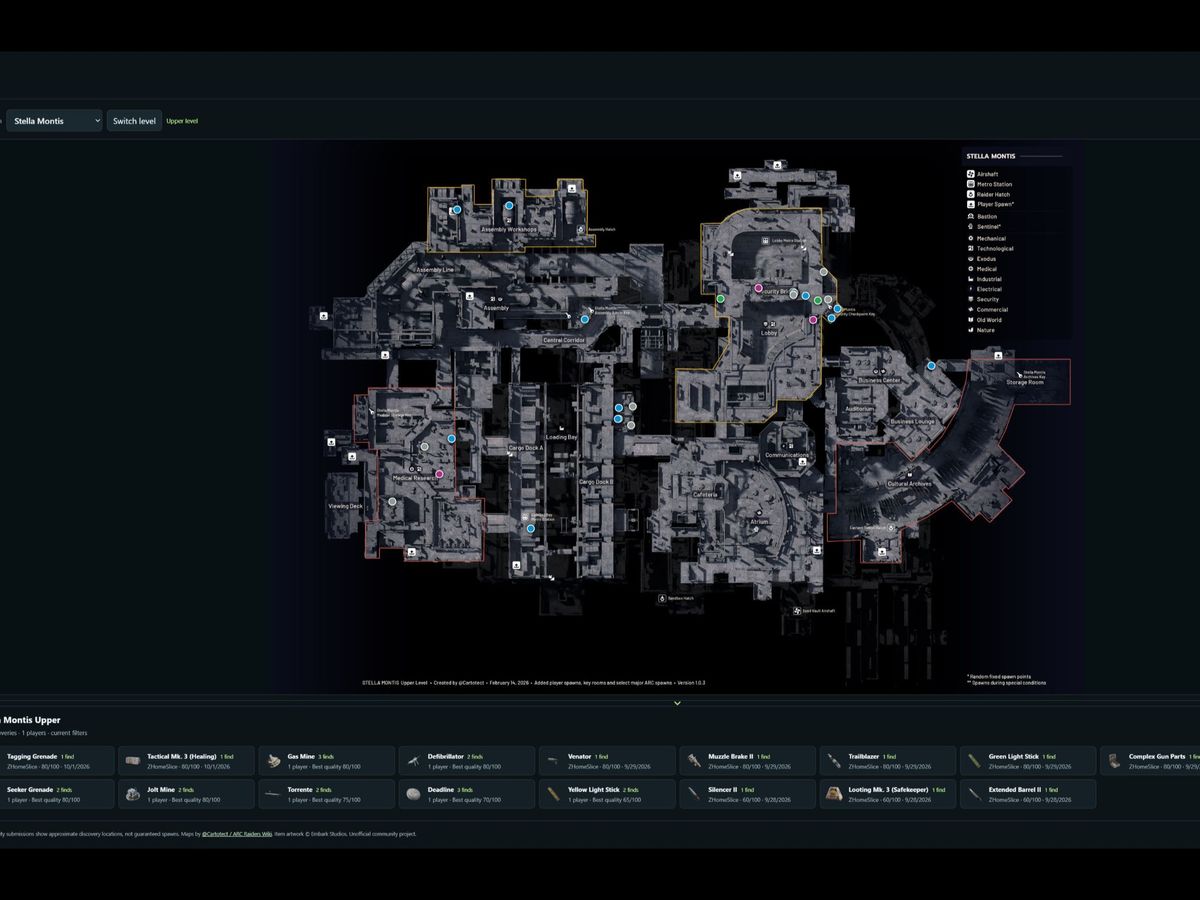Select the blue marker by Assembly Admin Key
Viewport: 1200px width, 900px height.
click(585, 319)
